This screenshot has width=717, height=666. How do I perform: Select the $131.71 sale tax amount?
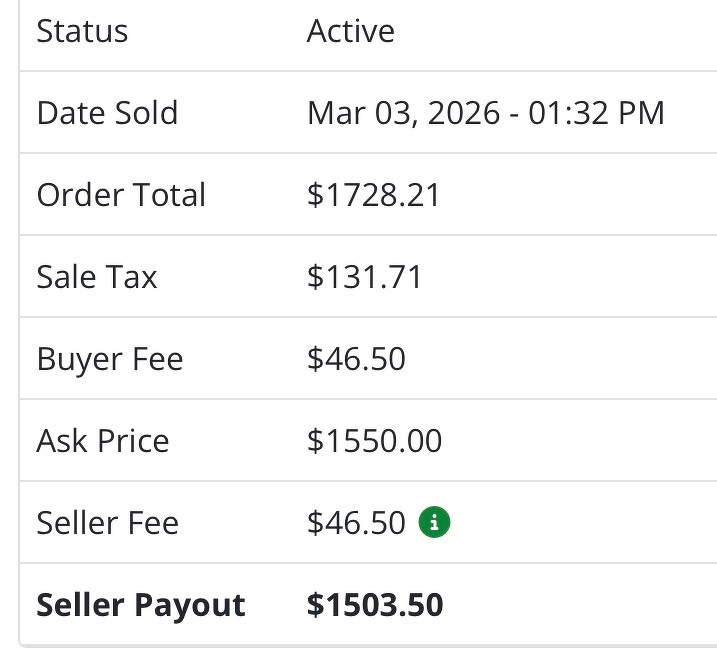pyautogui.click(x=364, y=277)
